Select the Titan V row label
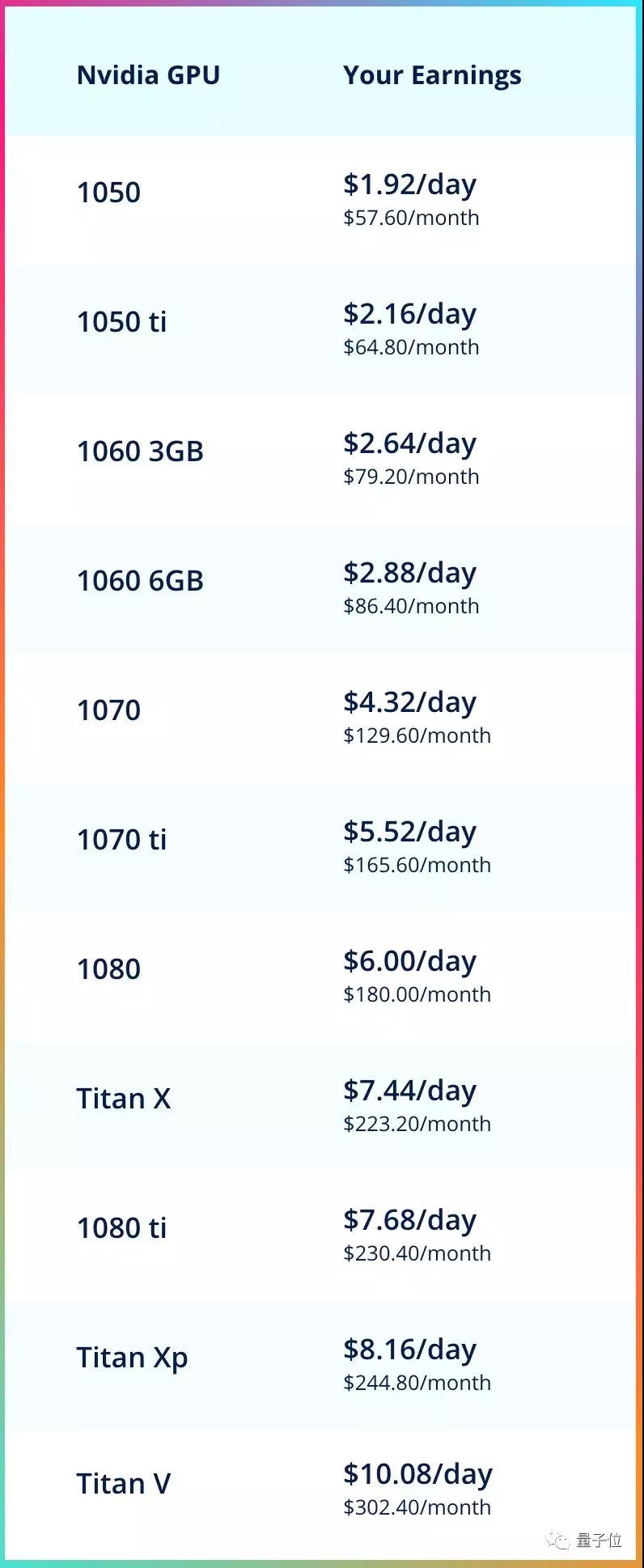Viewport: 644px width, 1568px height. click(124, 1484)
